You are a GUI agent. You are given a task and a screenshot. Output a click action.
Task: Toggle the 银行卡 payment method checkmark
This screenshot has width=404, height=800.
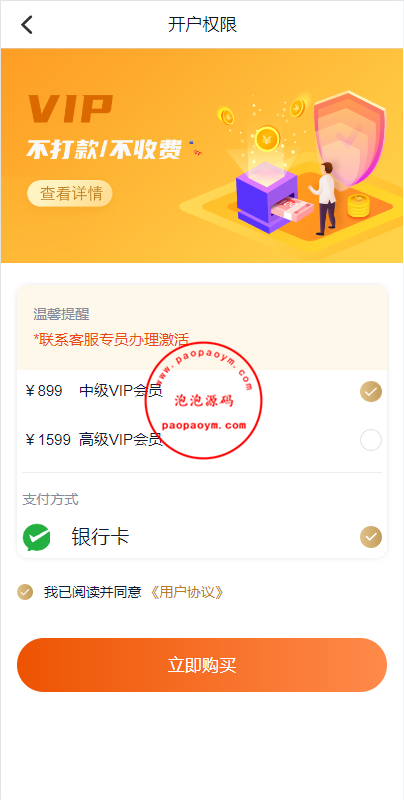(371, 537)
